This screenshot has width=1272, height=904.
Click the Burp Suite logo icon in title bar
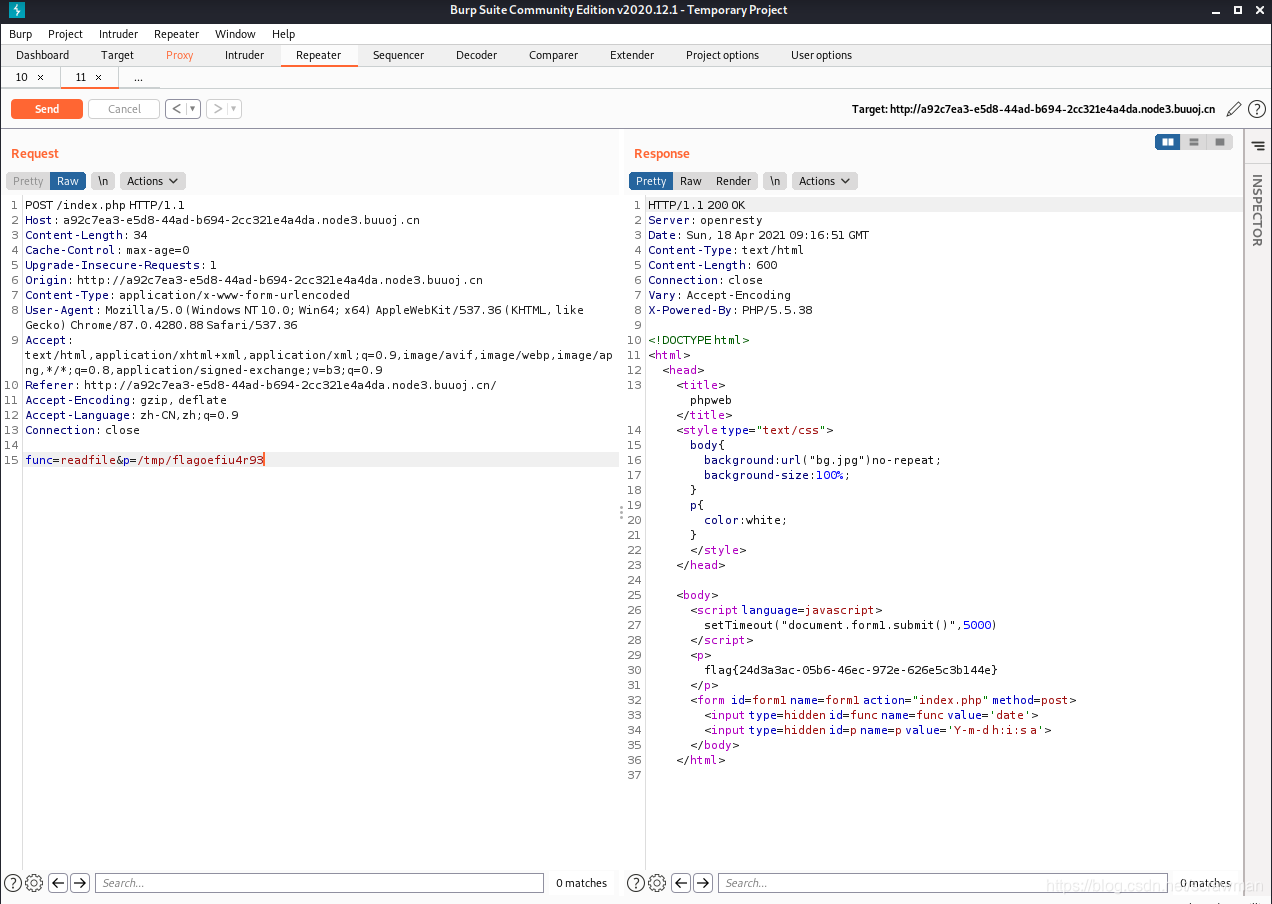[x=16, y=10]
